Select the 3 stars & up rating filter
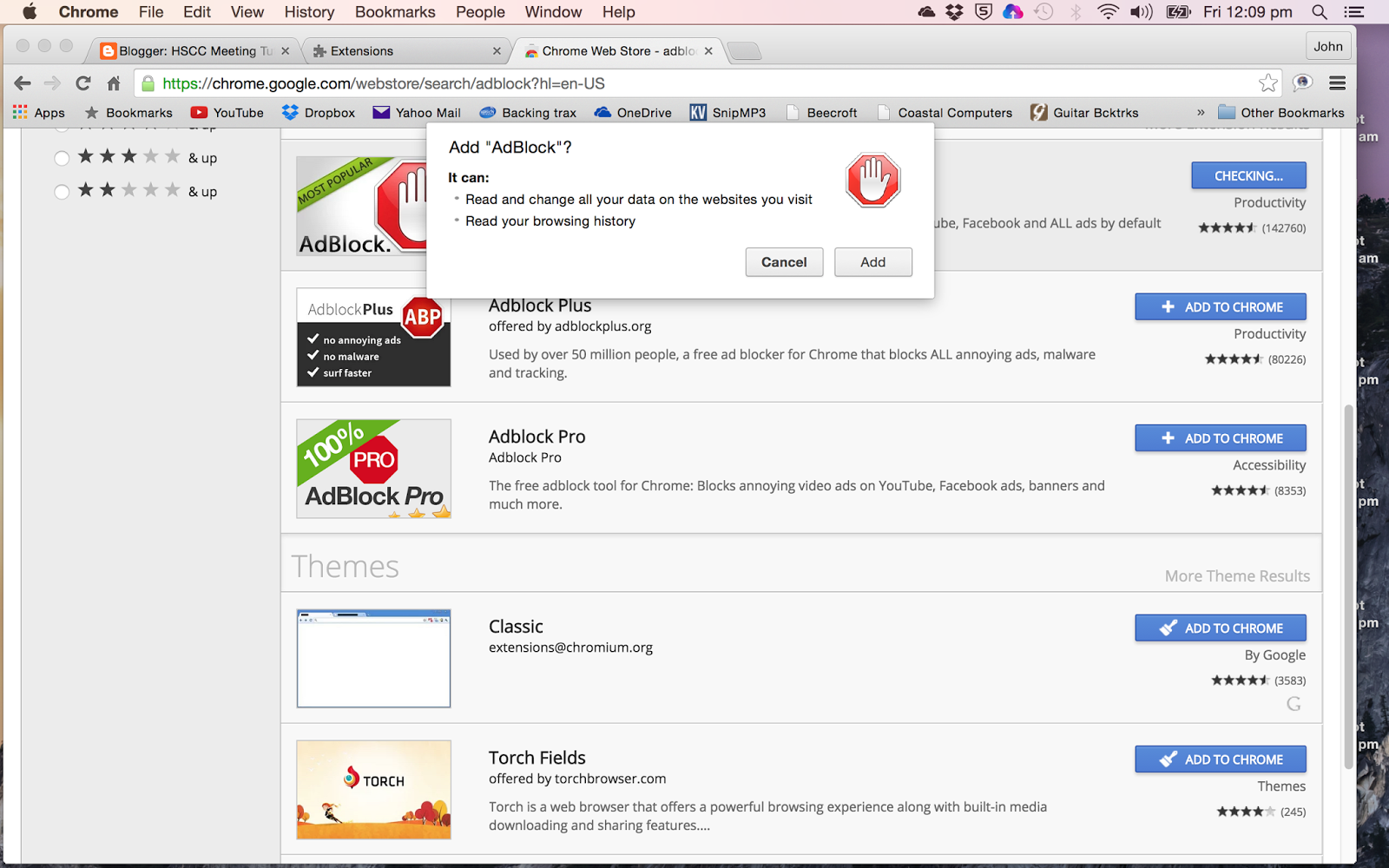This screenshot has width=1389, height=868. point(62,158)
